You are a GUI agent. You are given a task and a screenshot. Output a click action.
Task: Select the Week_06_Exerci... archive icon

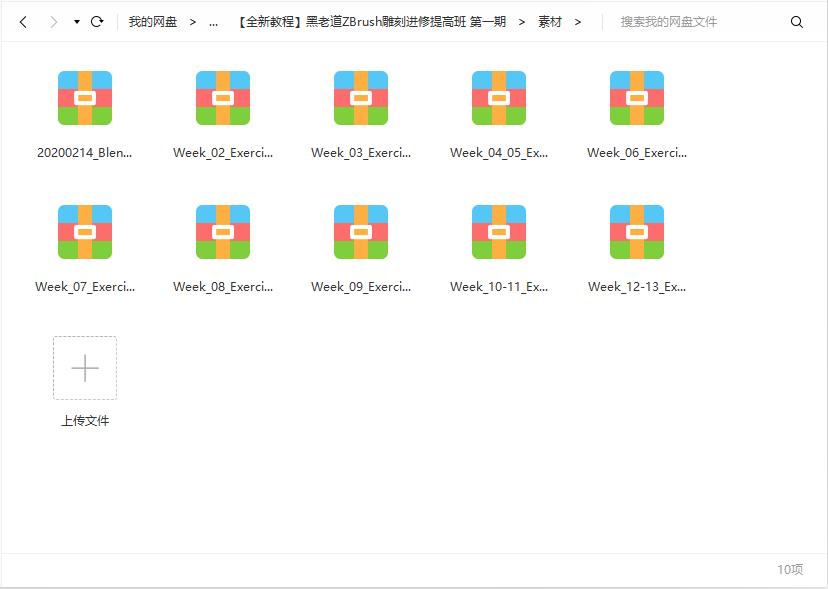pyautogui.click(x=637, y=98)
